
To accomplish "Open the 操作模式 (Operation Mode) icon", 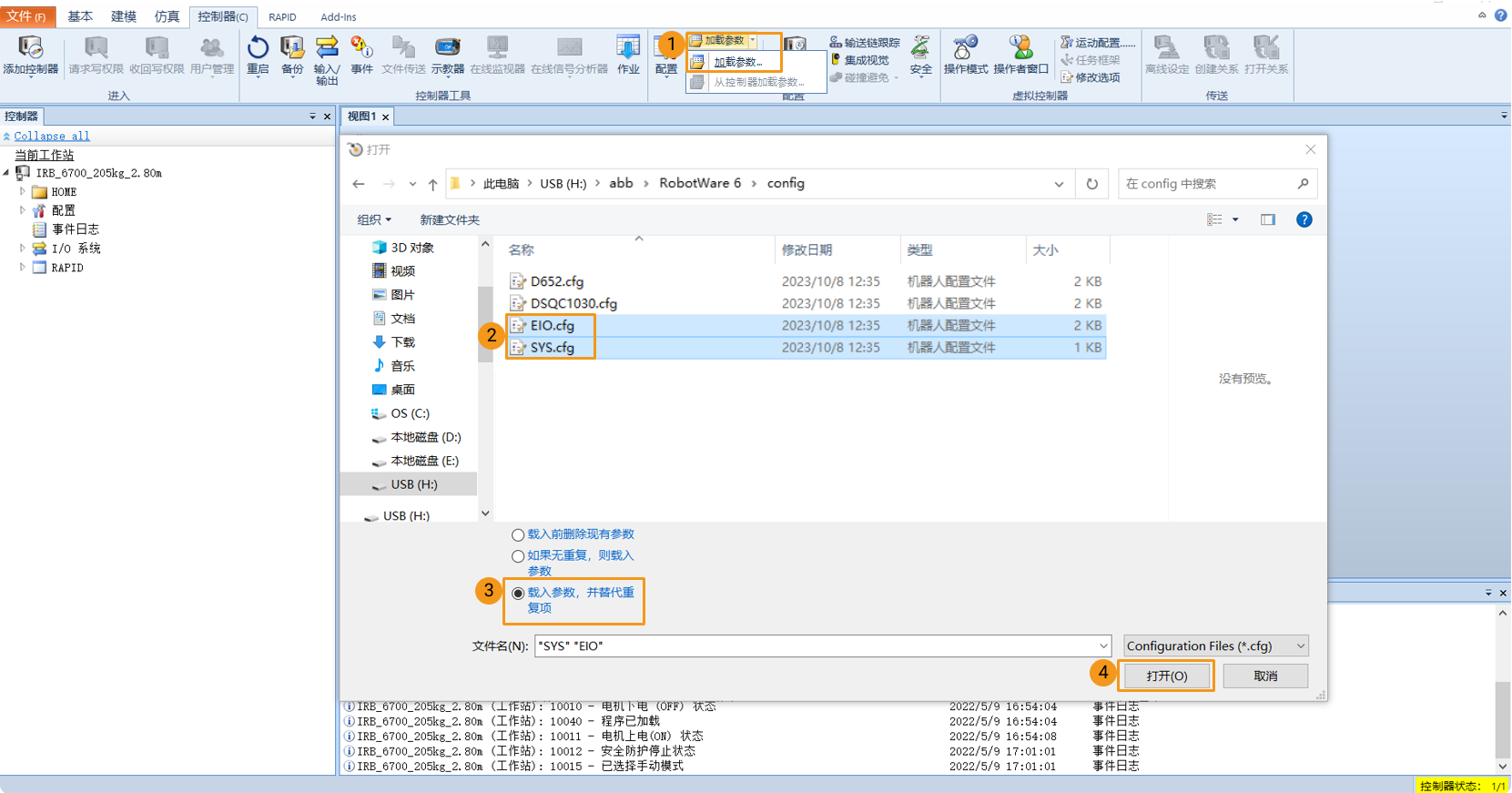I will (x=965, y=55).
